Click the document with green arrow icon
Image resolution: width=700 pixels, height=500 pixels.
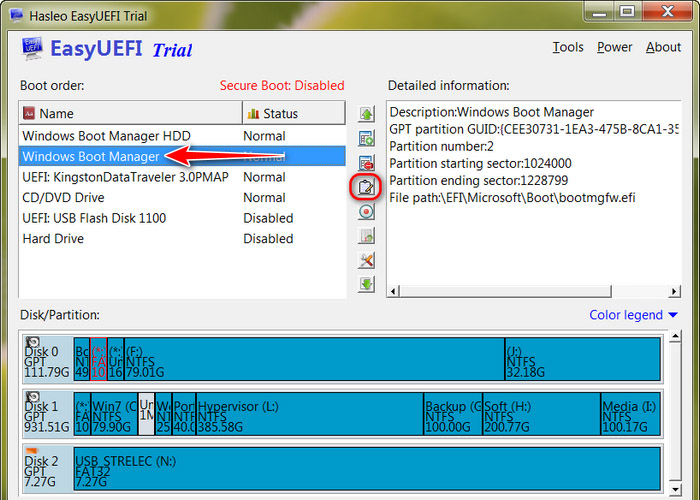point(366,236)
